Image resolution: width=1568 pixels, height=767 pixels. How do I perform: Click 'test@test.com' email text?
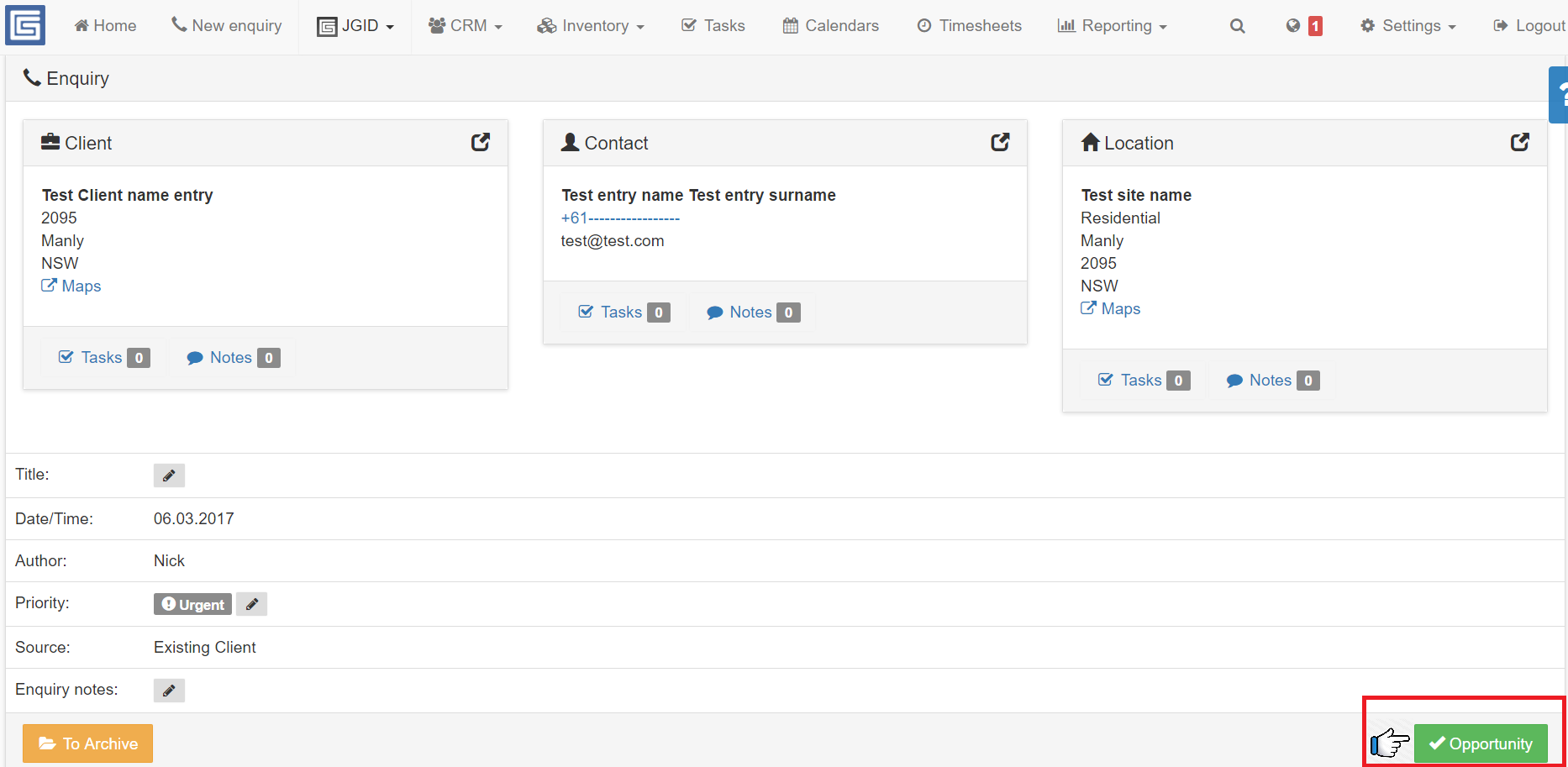tap(613, 241)
